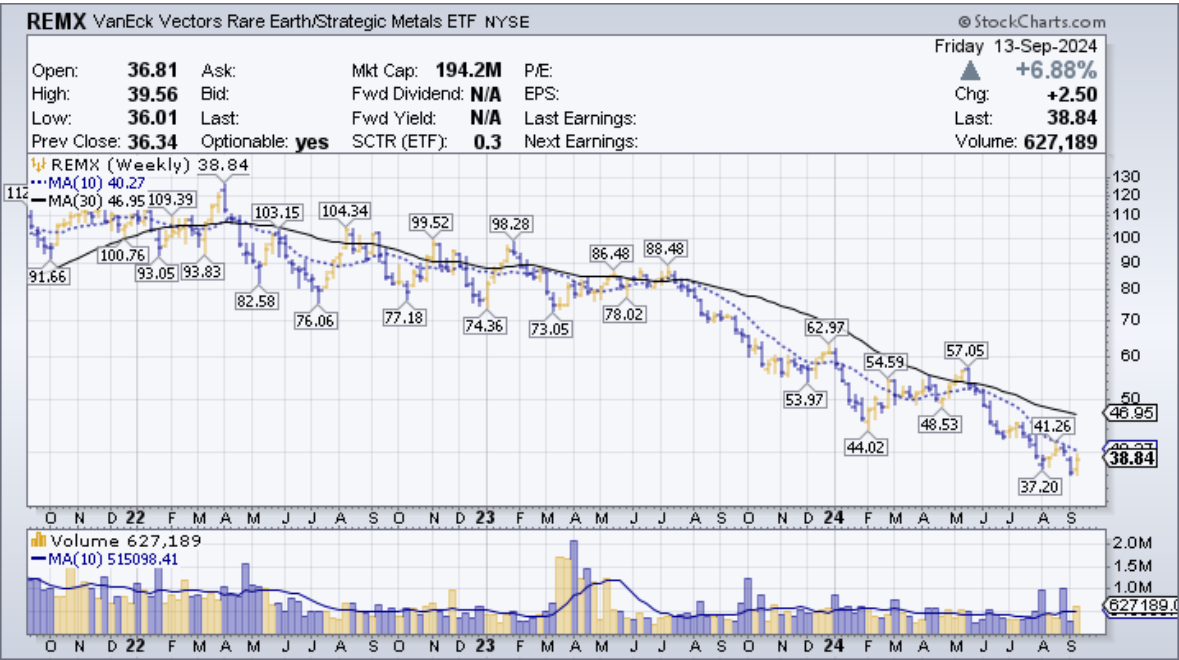Click the MA(10) 40.27 price legend
Image resolution: width=1179 pixels, height=660 pixels.
[88, 183]
